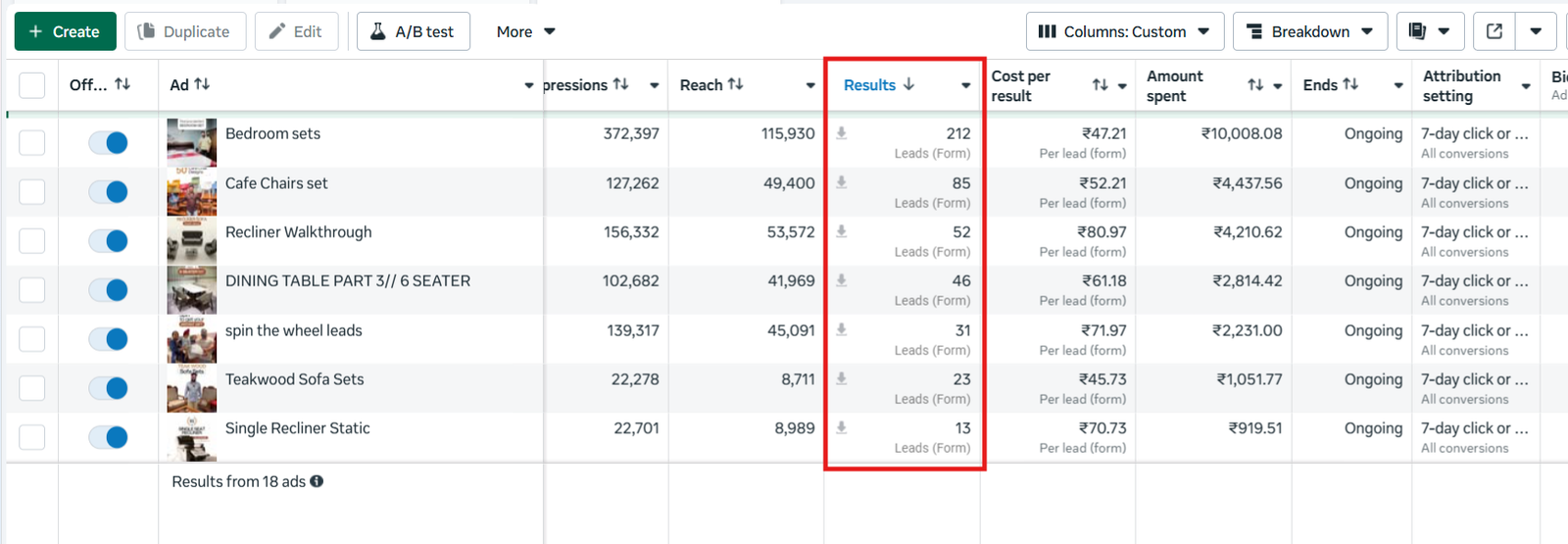
Task: Tick the checkbox for Cafe Chairs set
Action: point(32,192)
